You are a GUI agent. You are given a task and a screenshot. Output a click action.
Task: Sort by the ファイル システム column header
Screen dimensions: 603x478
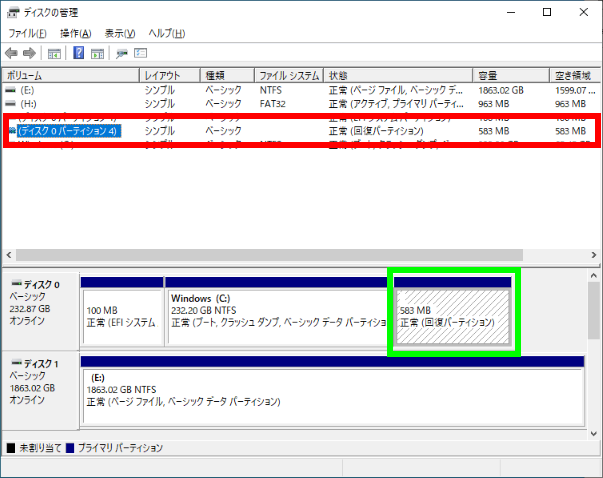[x=289, y=75]
